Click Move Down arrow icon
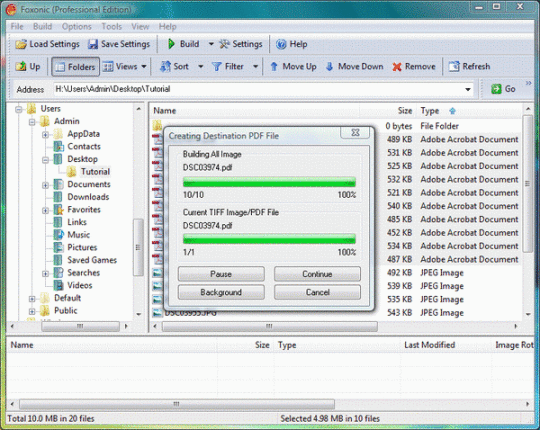This screenshot has width=540, height=430. tap(329, 66)
